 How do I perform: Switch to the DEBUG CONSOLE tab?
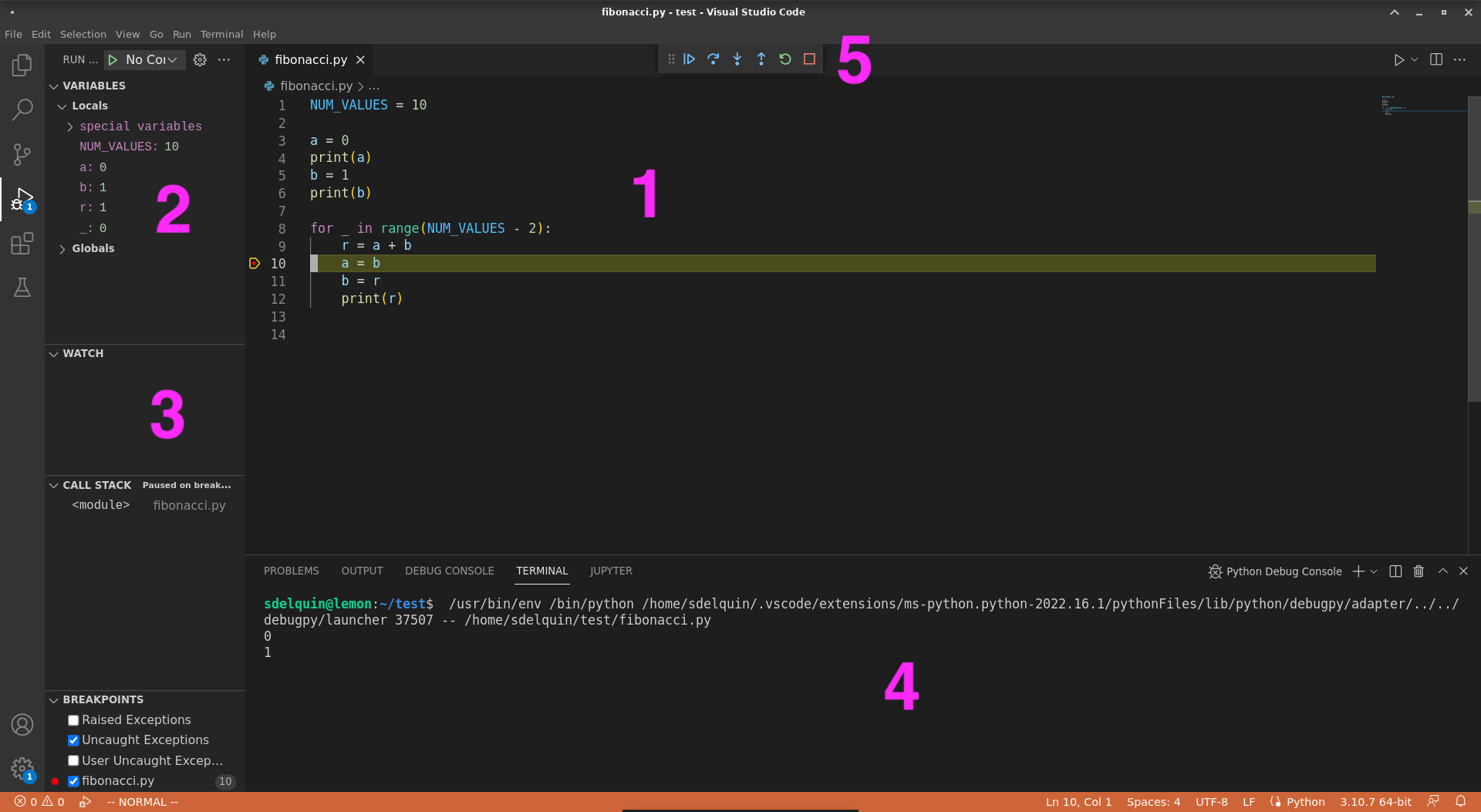tap(449, 571)
